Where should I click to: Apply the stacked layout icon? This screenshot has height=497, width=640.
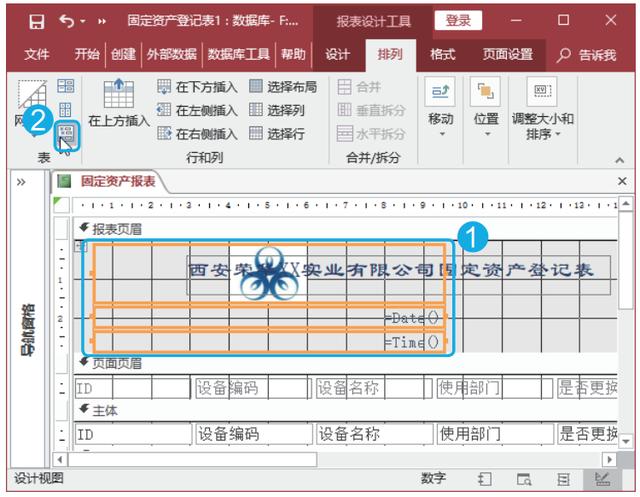pos(65,86)
